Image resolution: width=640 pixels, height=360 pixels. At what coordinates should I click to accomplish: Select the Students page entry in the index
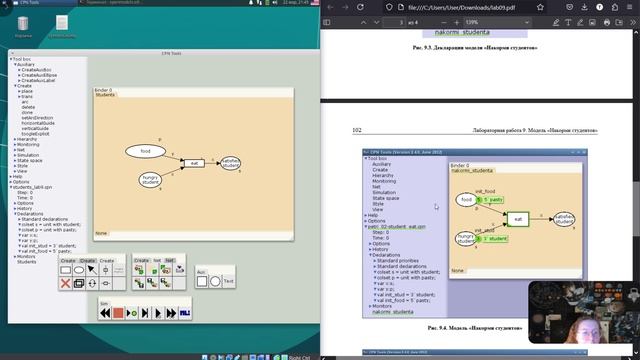pyautogui.click(x=27, y=262)
